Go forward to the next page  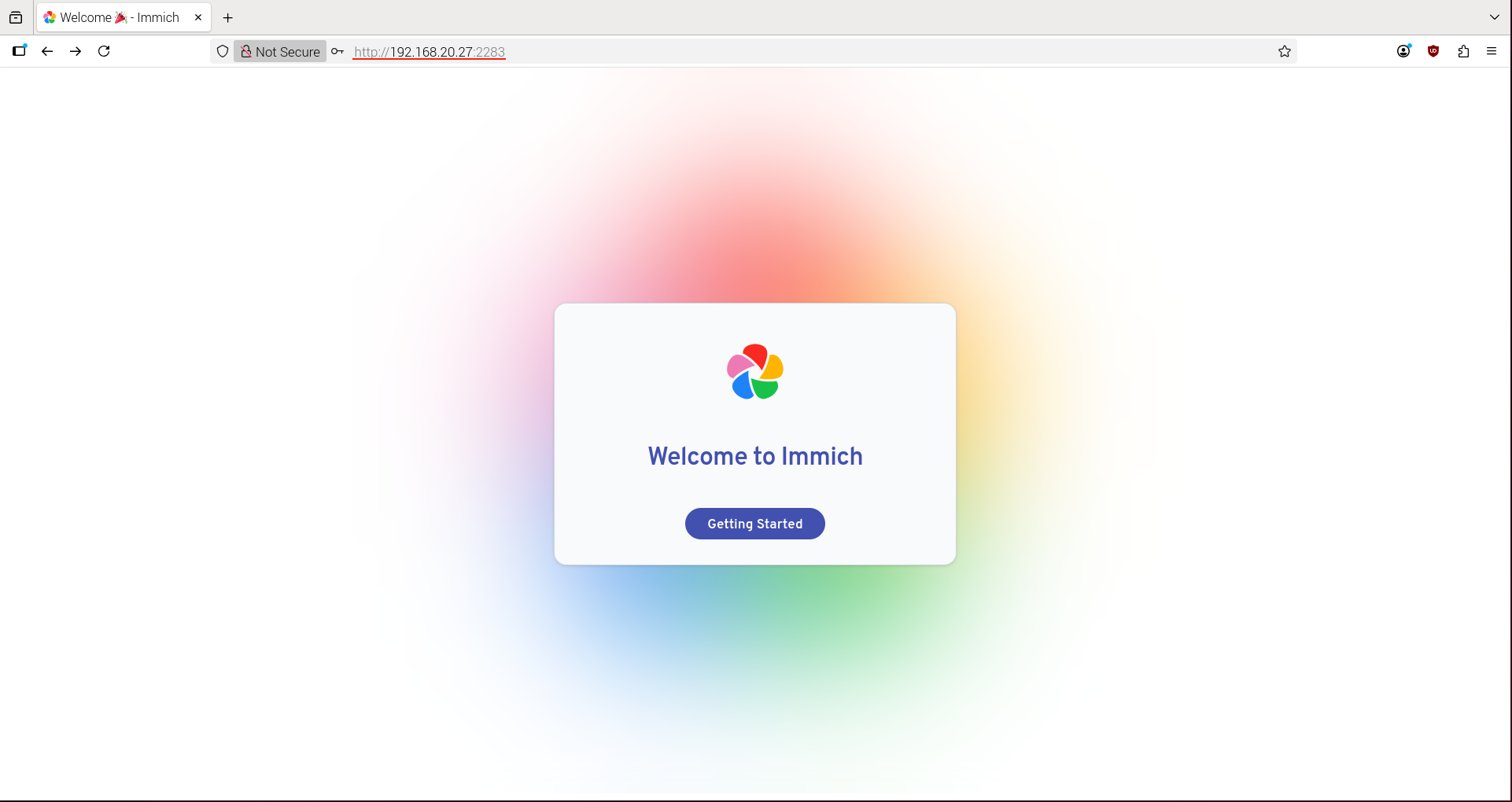coord(76,51)
